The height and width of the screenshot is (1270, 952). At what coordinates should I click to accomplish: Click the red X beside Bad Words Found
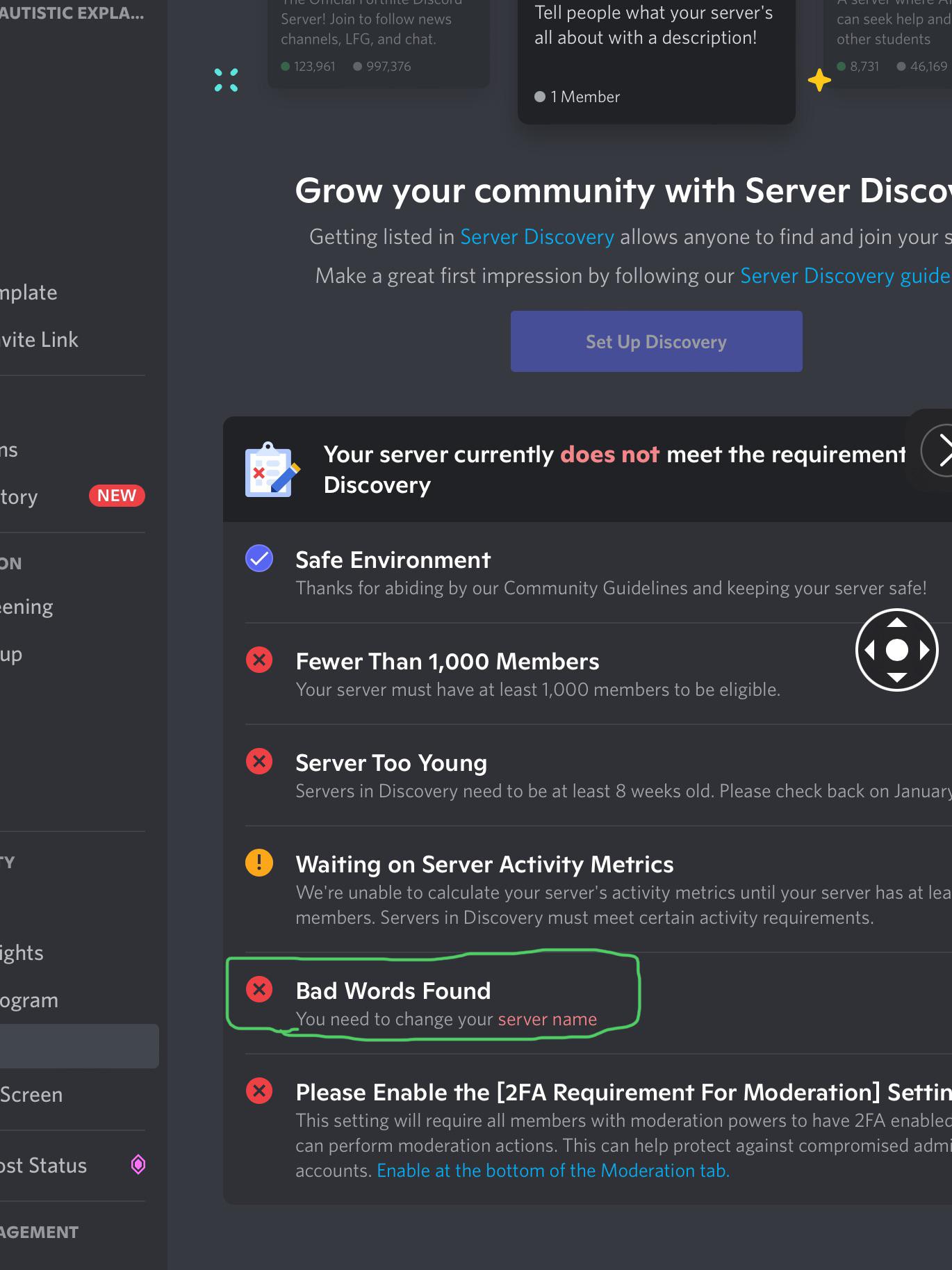pos(259,989)
